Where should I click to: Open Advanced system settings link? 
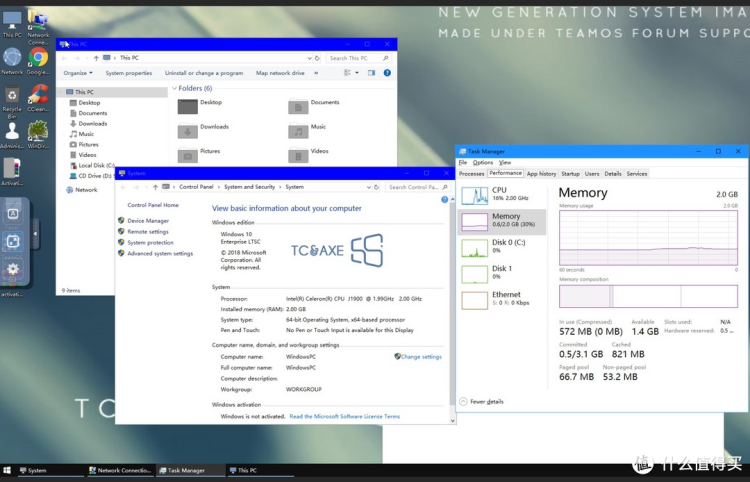pos(160,254)
